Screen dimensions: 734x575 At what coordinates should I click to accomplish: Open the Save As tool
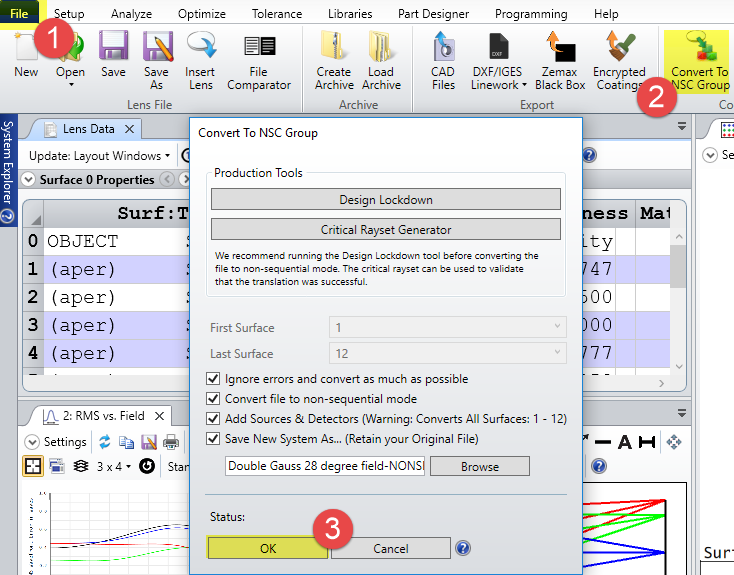click(x=157, y=60)
